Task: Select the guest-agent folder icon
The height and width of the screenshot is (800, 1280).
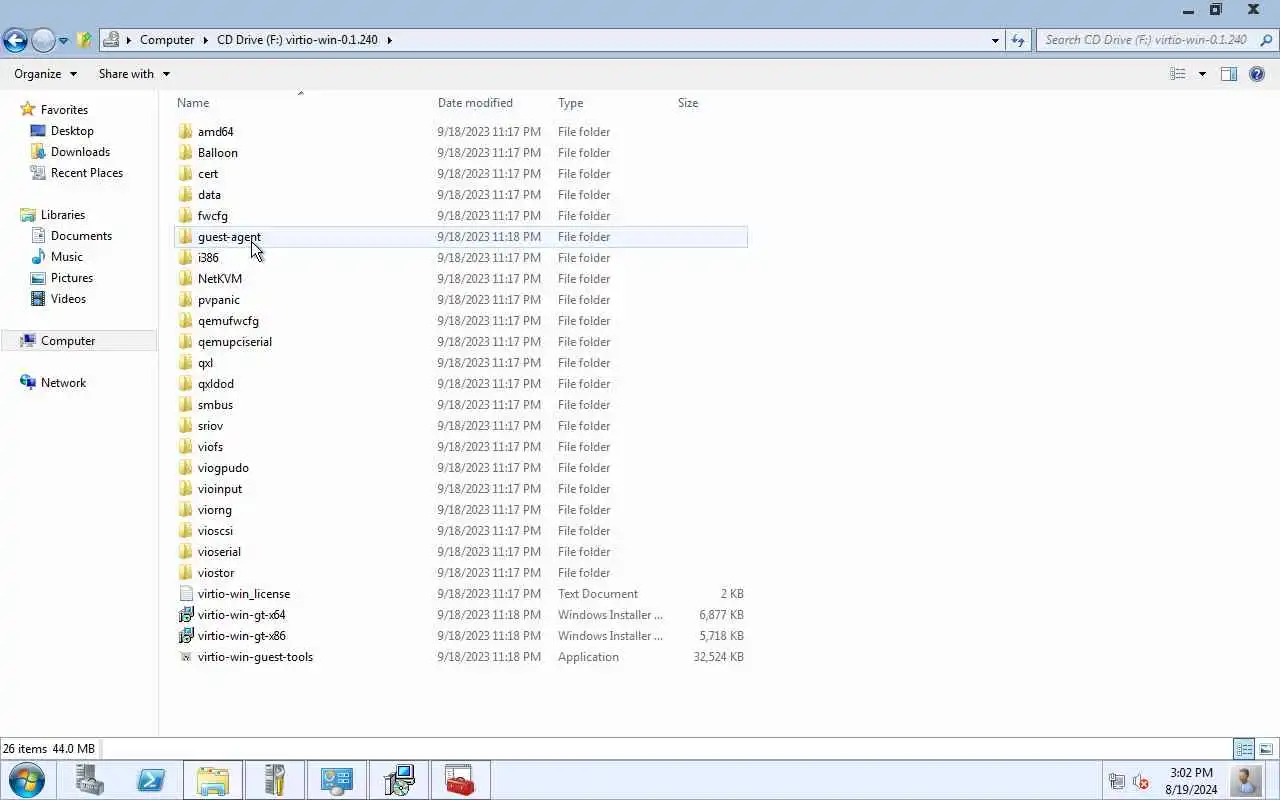Action: (185, 236)
